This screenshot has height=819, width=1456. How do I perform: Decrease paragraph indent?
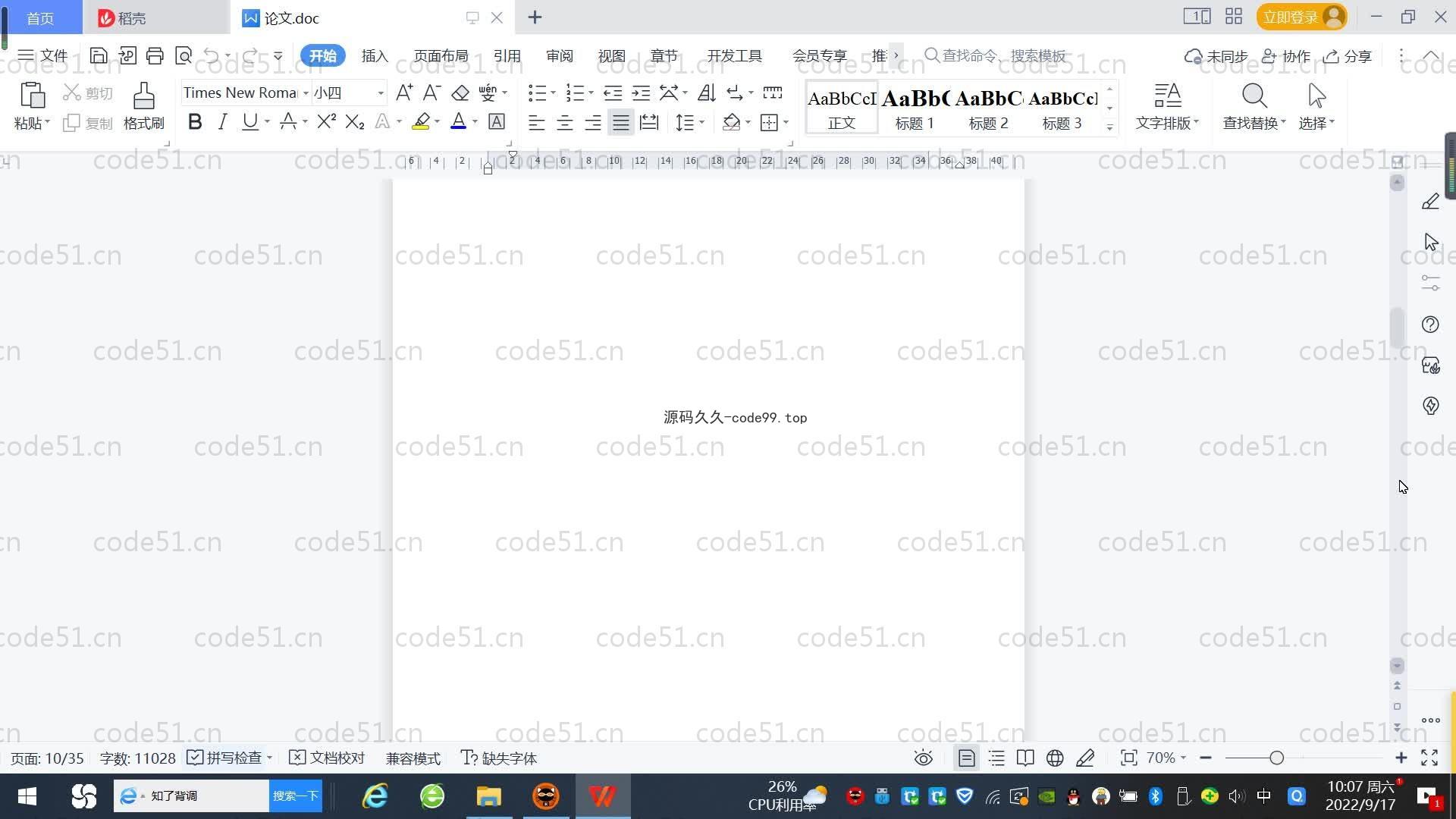(612, 93)
